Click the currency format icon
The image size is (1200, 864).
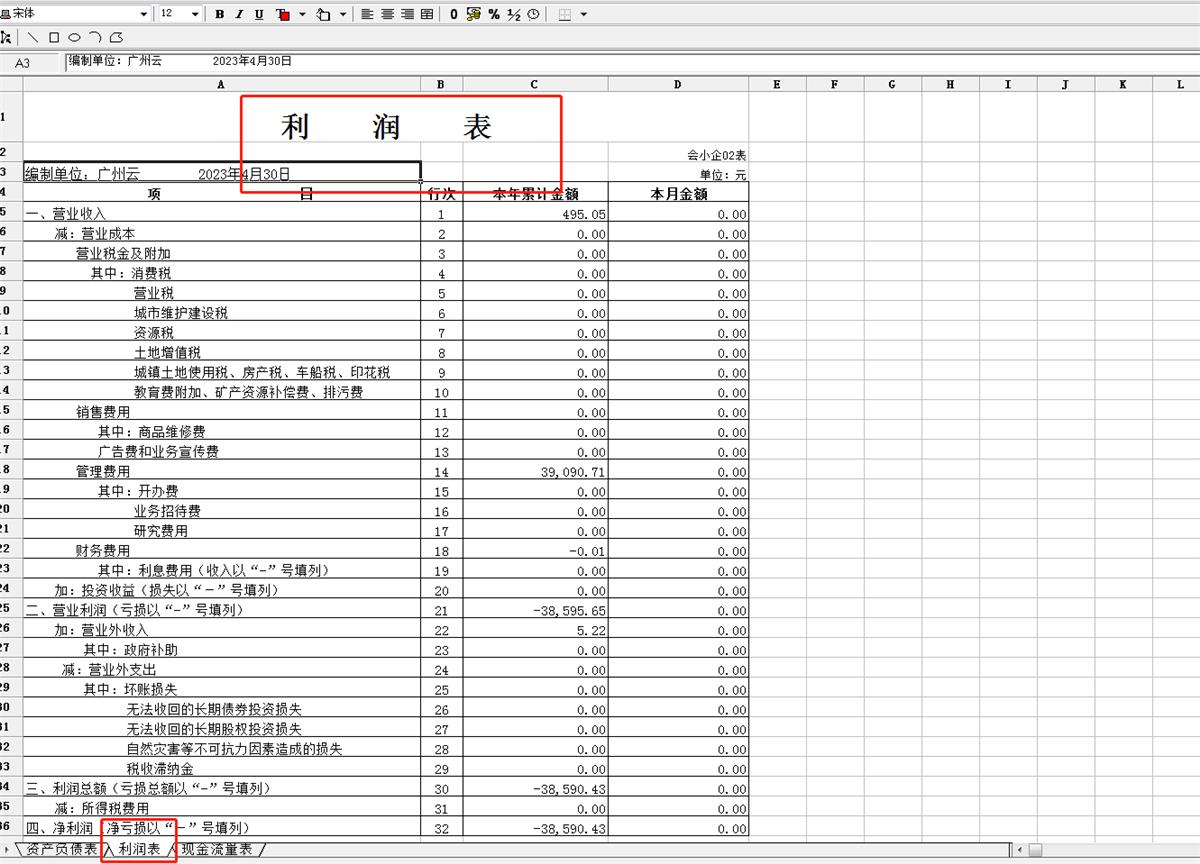(x=474, y=14)
